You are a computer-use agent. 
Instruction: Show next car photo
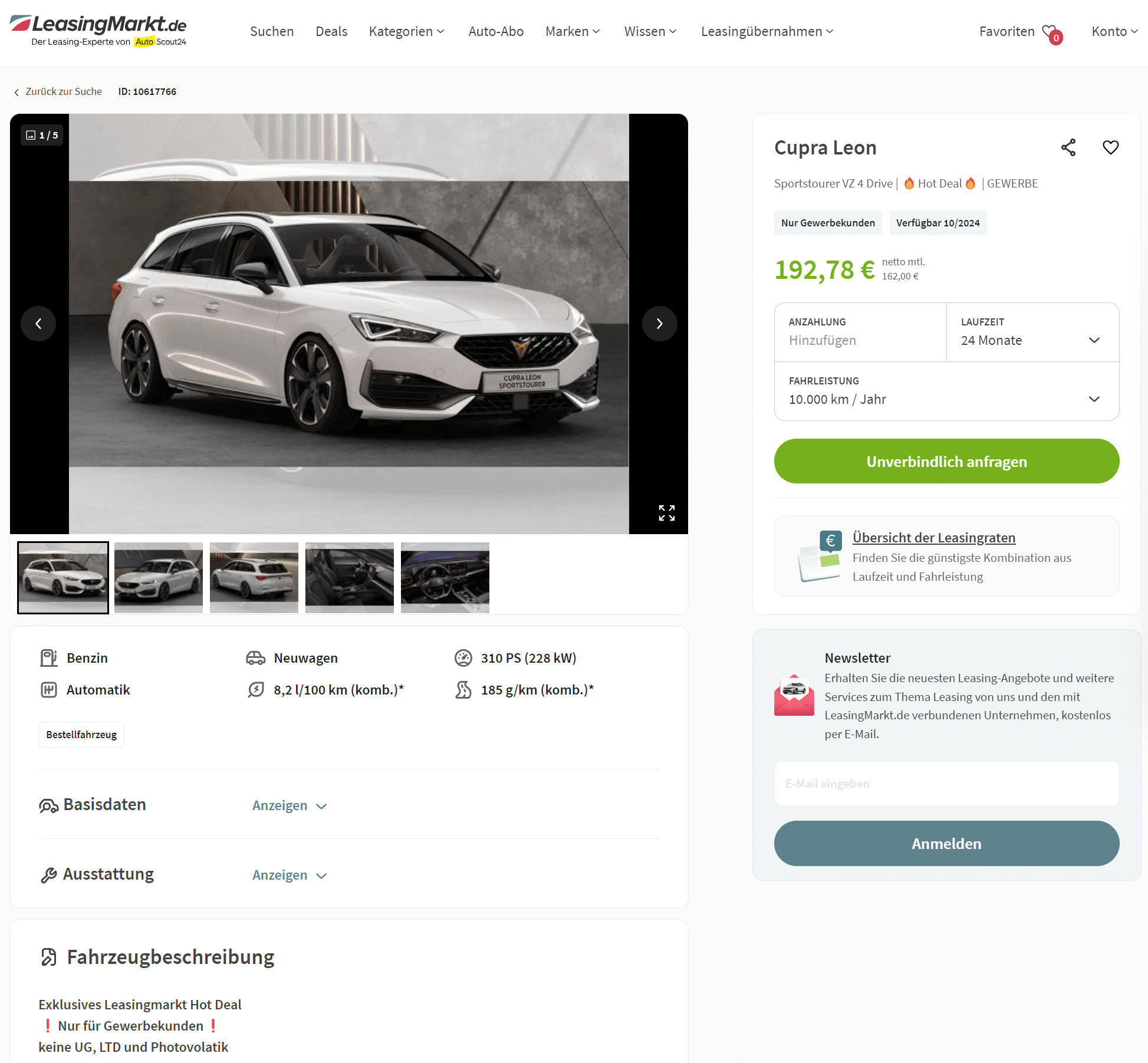point(660,324)
